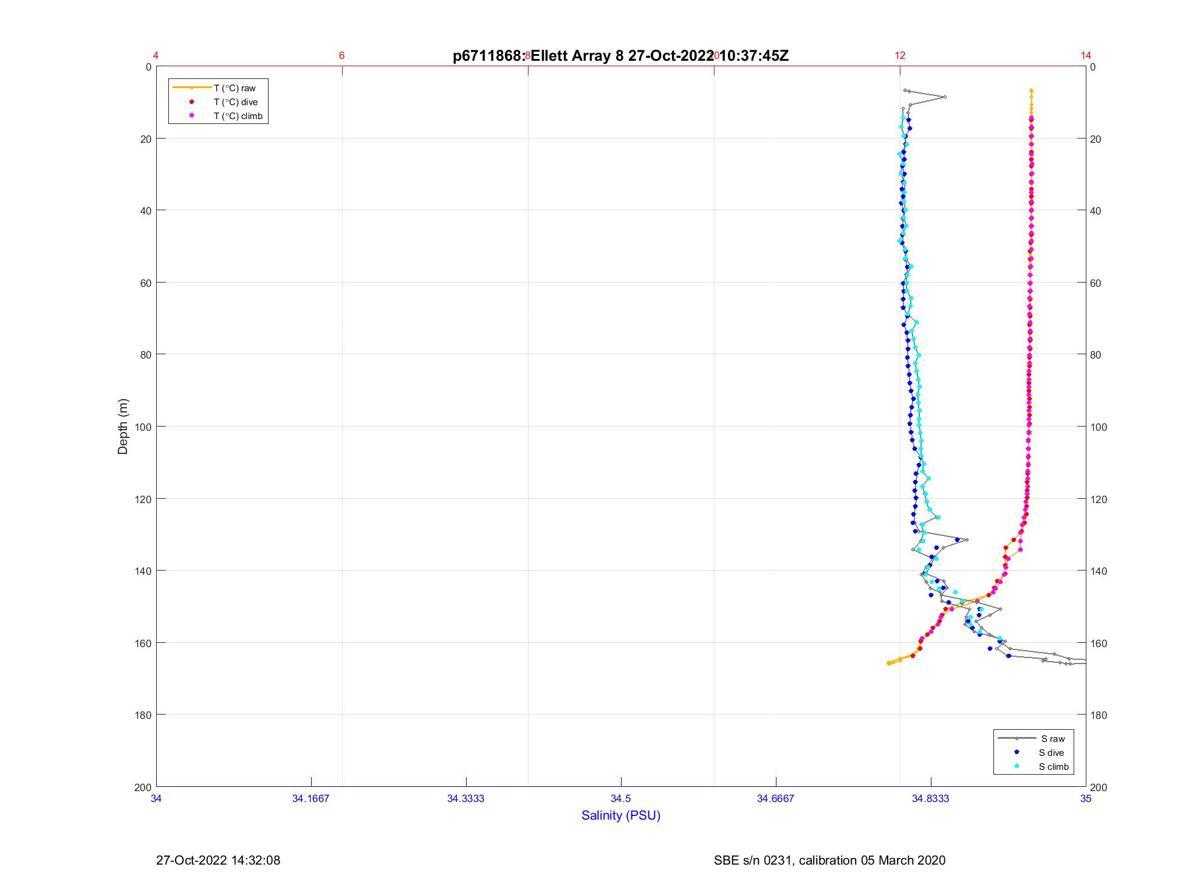1200x885 pixels.
Task: Click the left depth axis tick 200
Action: [144, 787]
